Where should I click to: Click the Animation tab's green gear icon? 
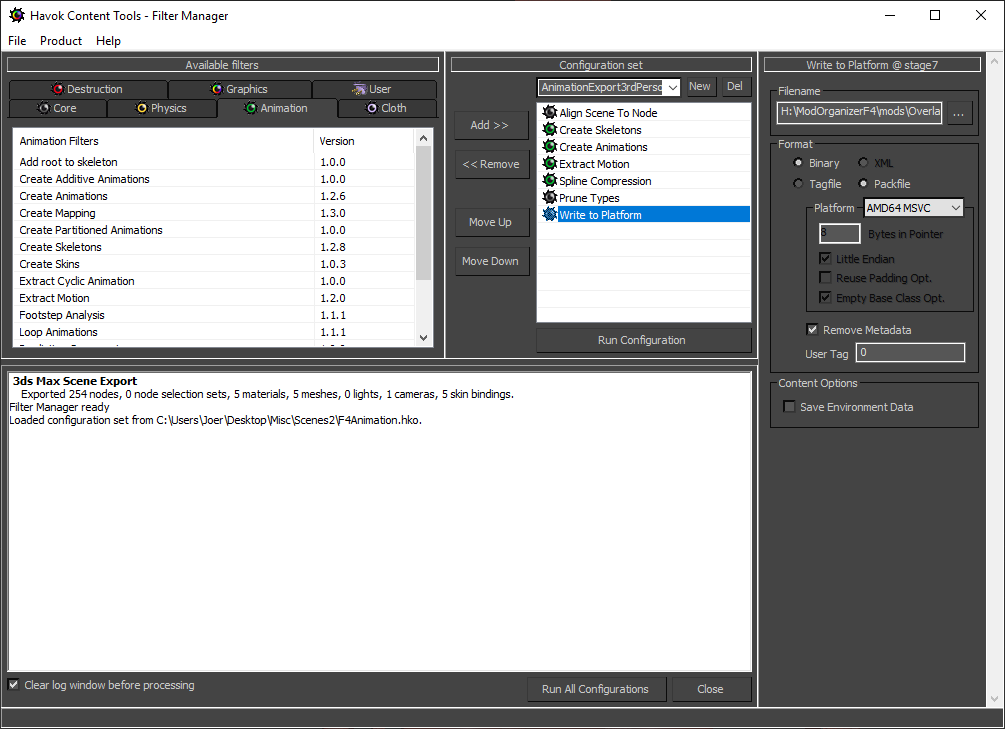point(251,108)
